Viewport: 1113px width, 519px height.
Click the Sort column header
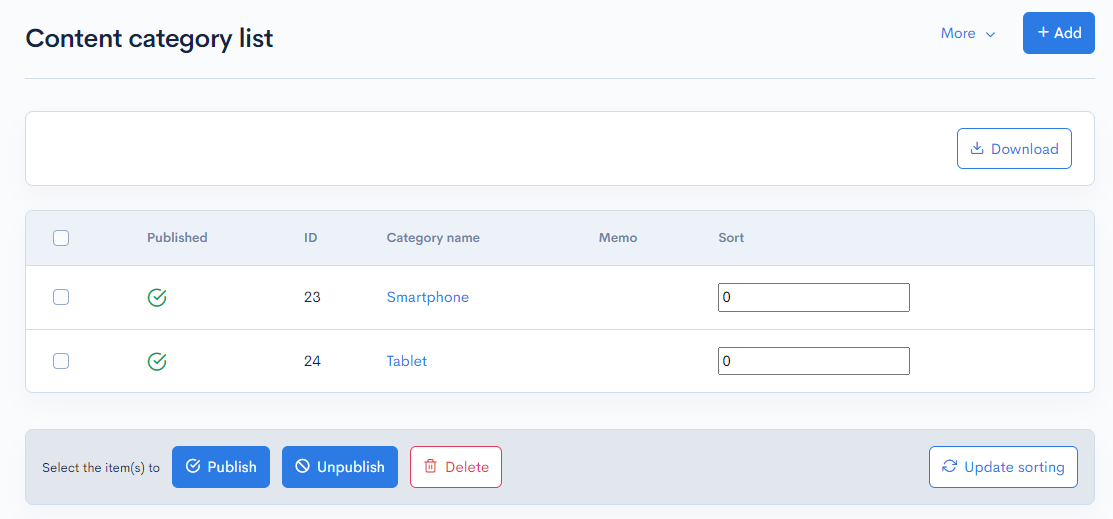pos(731,238)
